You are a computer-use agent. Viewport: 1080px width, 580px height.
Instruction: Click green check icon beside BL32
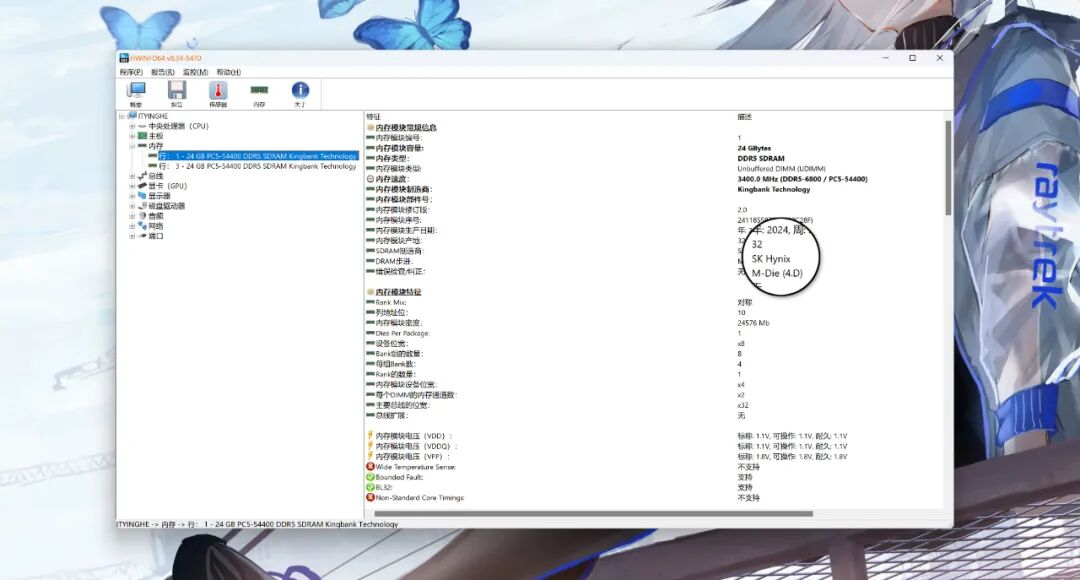tap(371, 487)
